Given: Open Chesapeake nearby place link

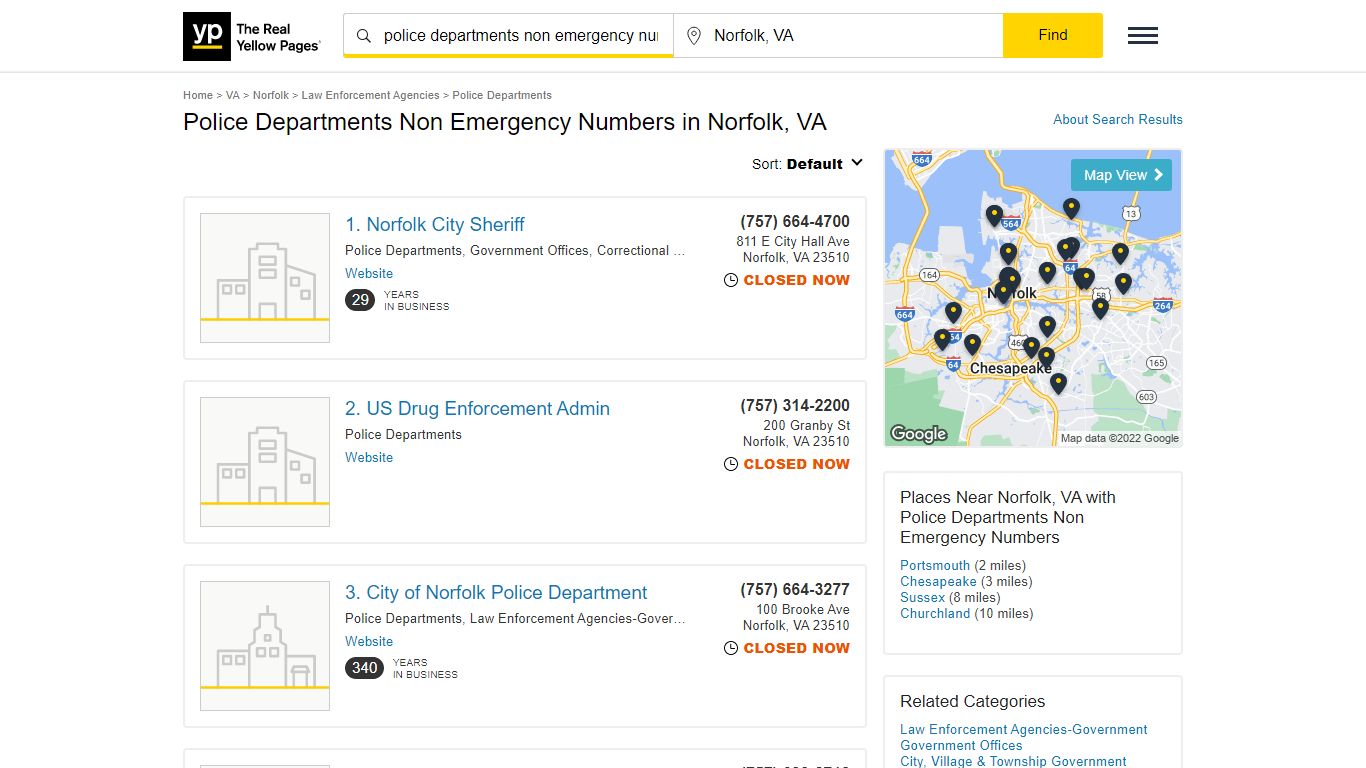Looking at the screenshot, I should click(x=938, y=581).
